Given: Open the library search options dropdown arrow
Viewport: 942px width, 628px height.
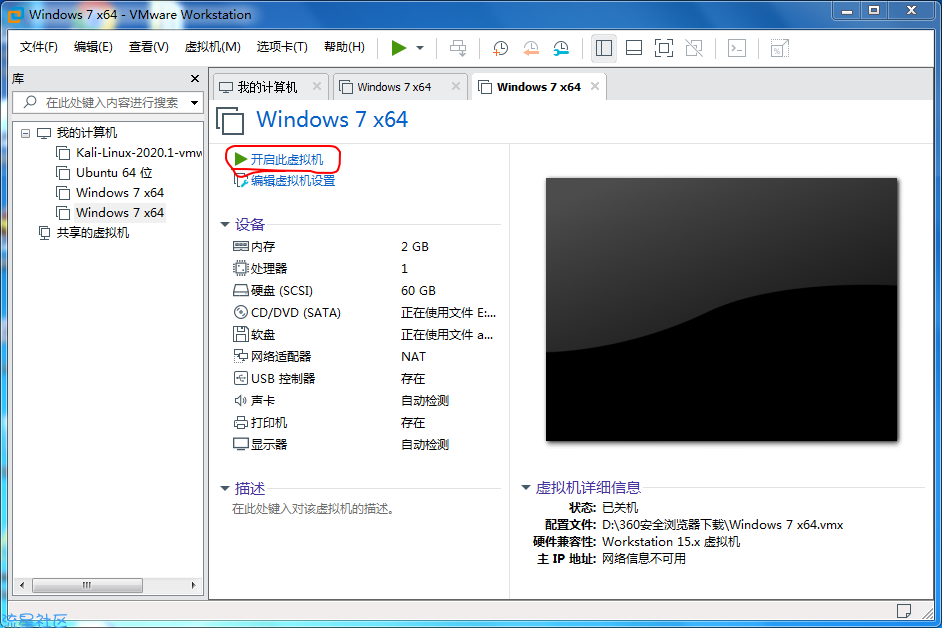Looking at the screenshot, I should point(195,103).
